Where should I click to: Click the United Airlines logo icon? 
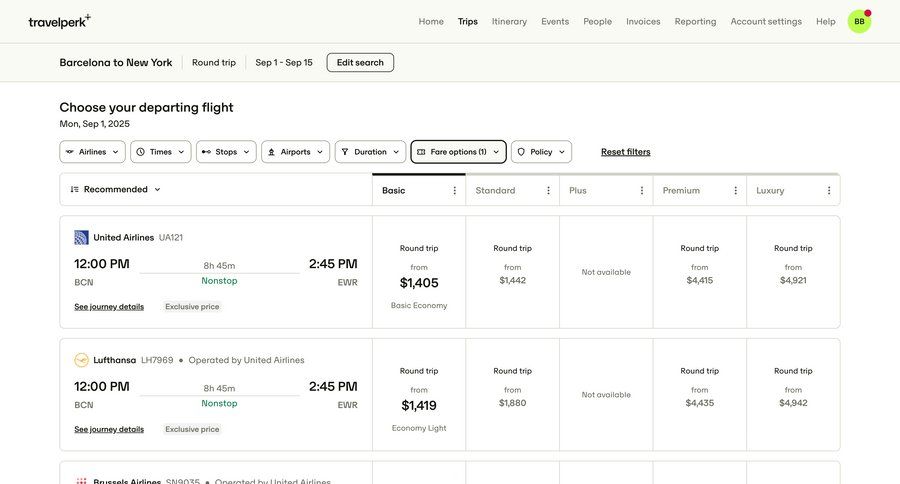click(81, 238)
